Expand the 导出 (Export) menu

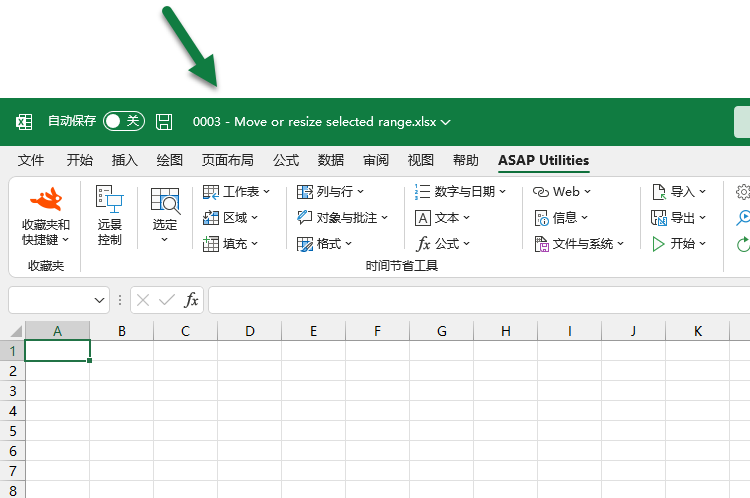(x=679, y=218)
